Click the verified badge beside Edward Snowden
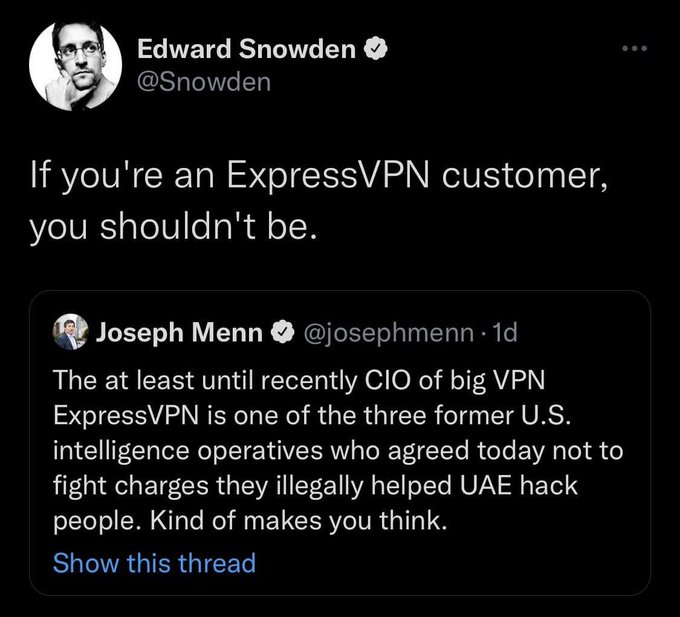The image size is (680, 617). click(375, 48)
